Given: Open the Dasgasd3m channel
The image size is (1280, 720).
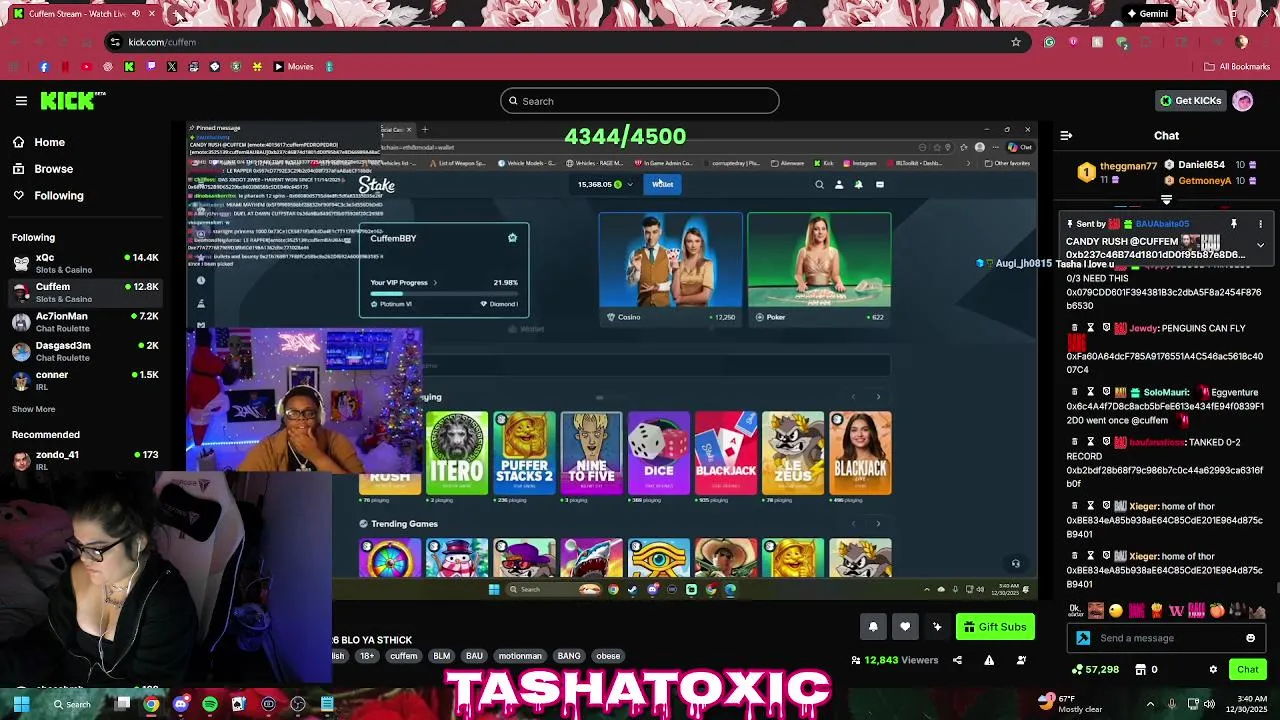Looking at the screenshot, I should click(85, 351).
